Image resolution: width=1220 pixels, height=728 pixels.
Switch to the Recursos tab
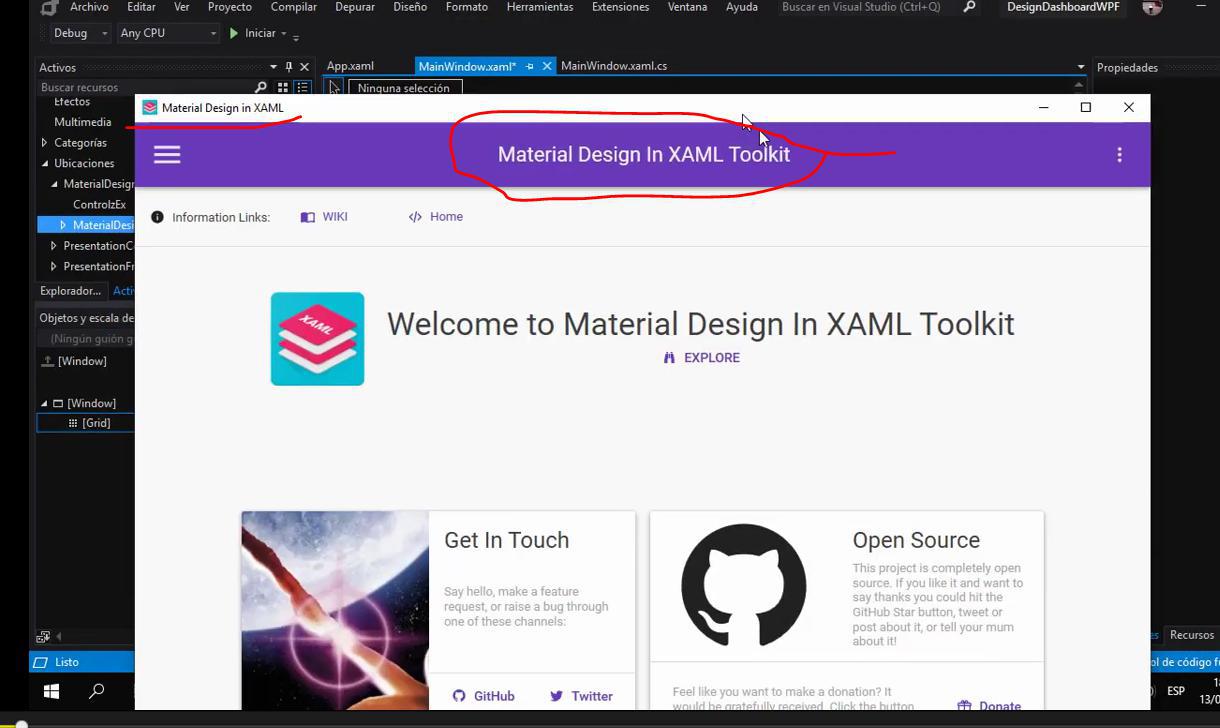click(x=1192, y=635)
